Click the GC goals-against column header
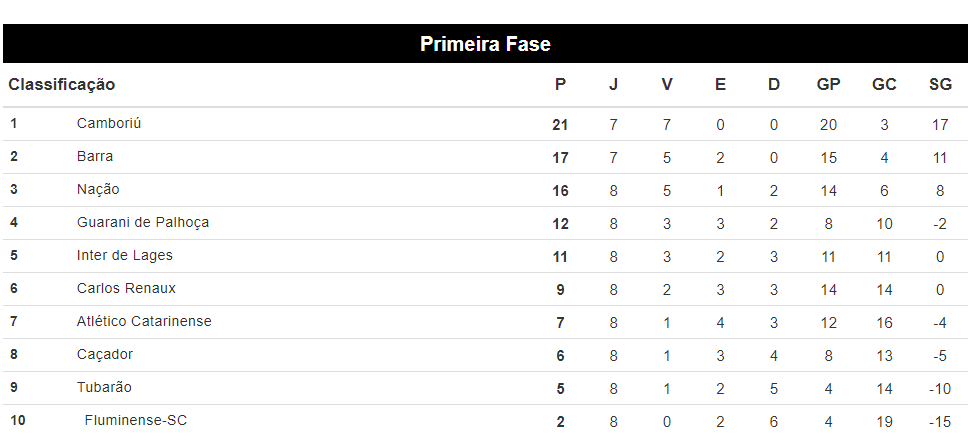Image resolution: width=973 pixels, height=444 pixels. [x=884, y=84]
